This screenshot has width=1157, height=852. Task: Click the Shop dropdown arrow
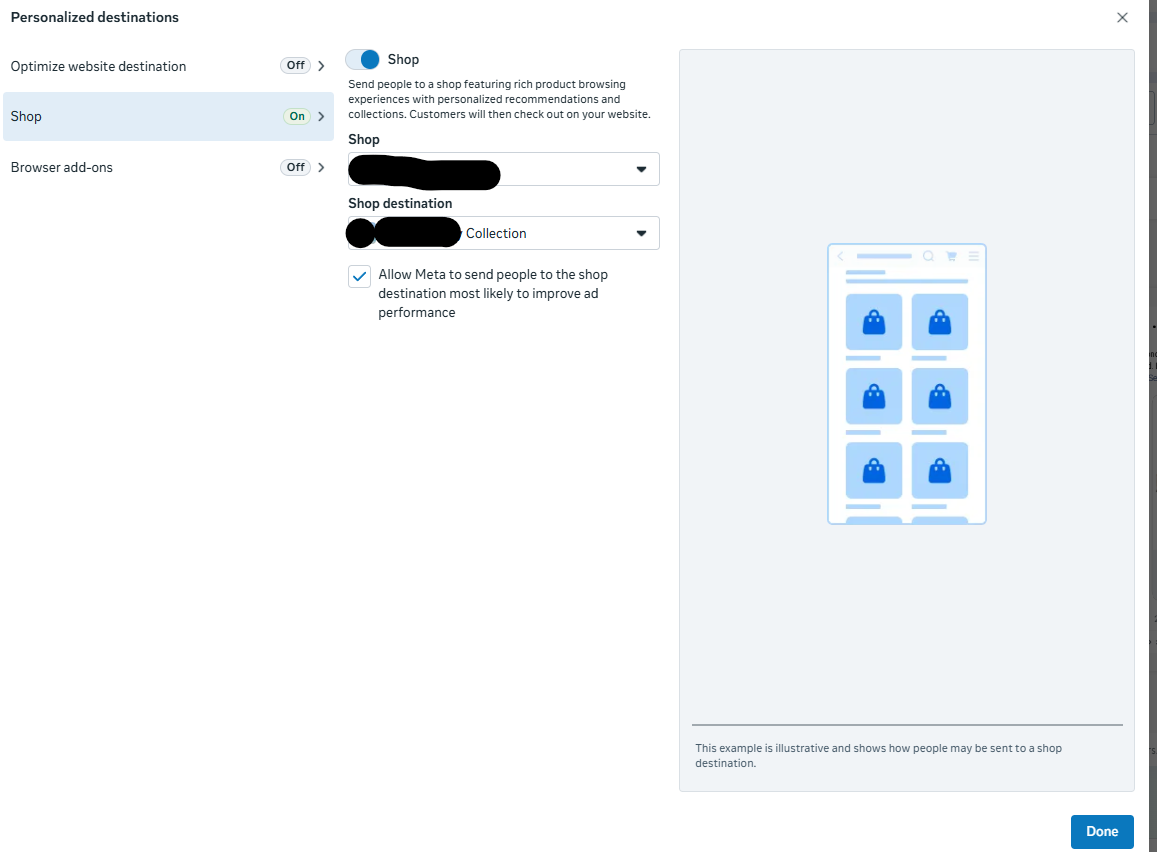click(641, 169)
